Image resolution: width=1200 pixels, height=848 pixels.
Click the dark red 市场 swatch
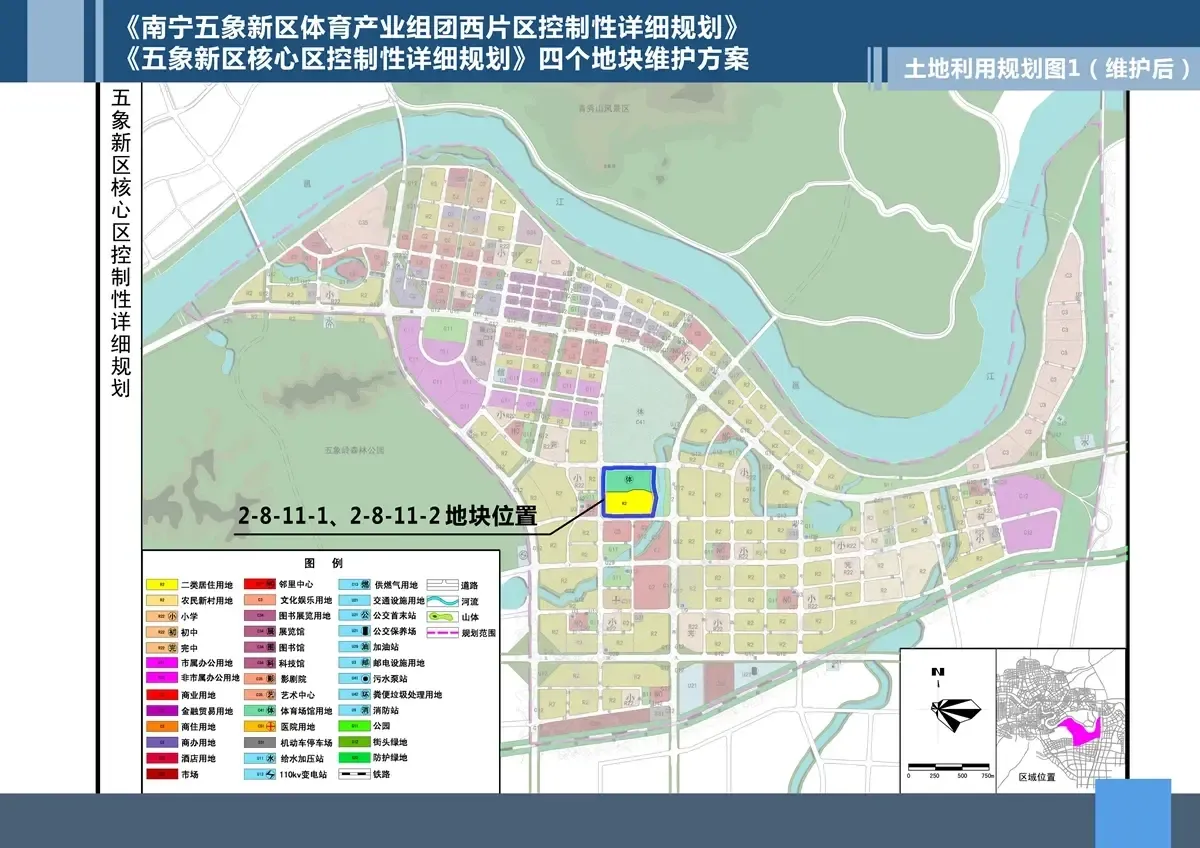pos(162,774)
